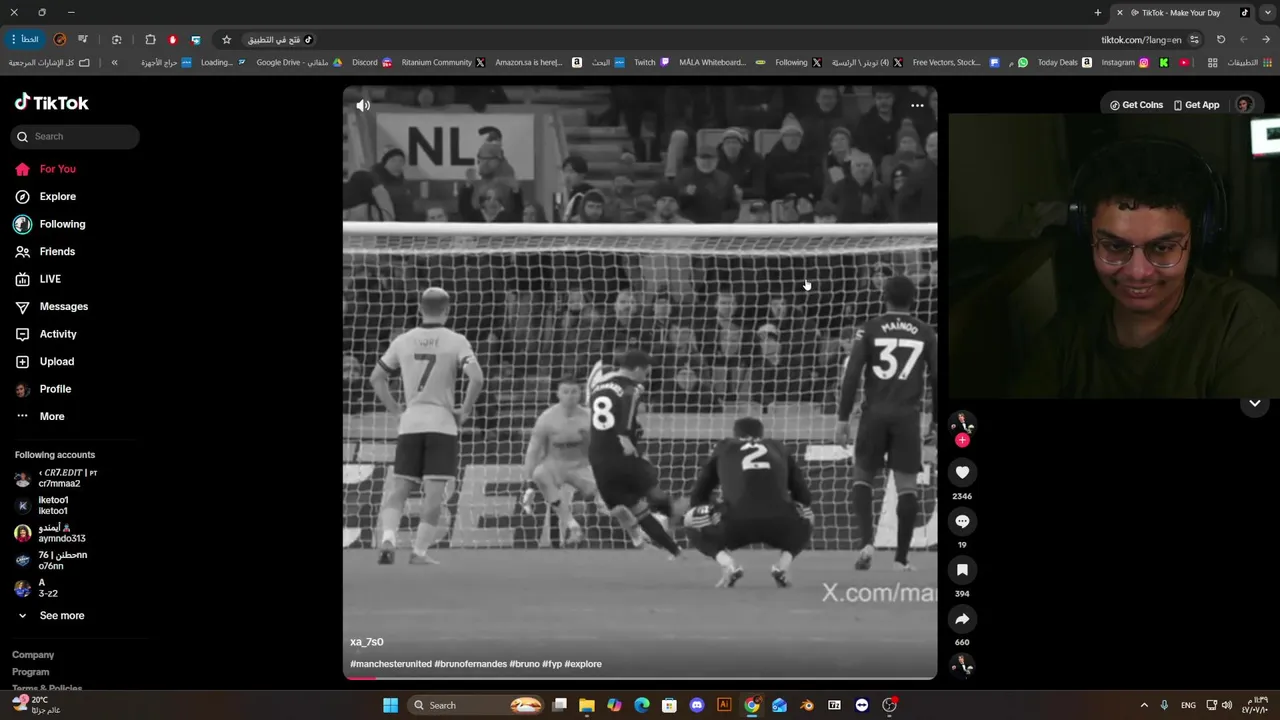The width and height of the screenshot is (1280, 720).
Task: Reload the page in the browser
Action: pos(1220,40)
